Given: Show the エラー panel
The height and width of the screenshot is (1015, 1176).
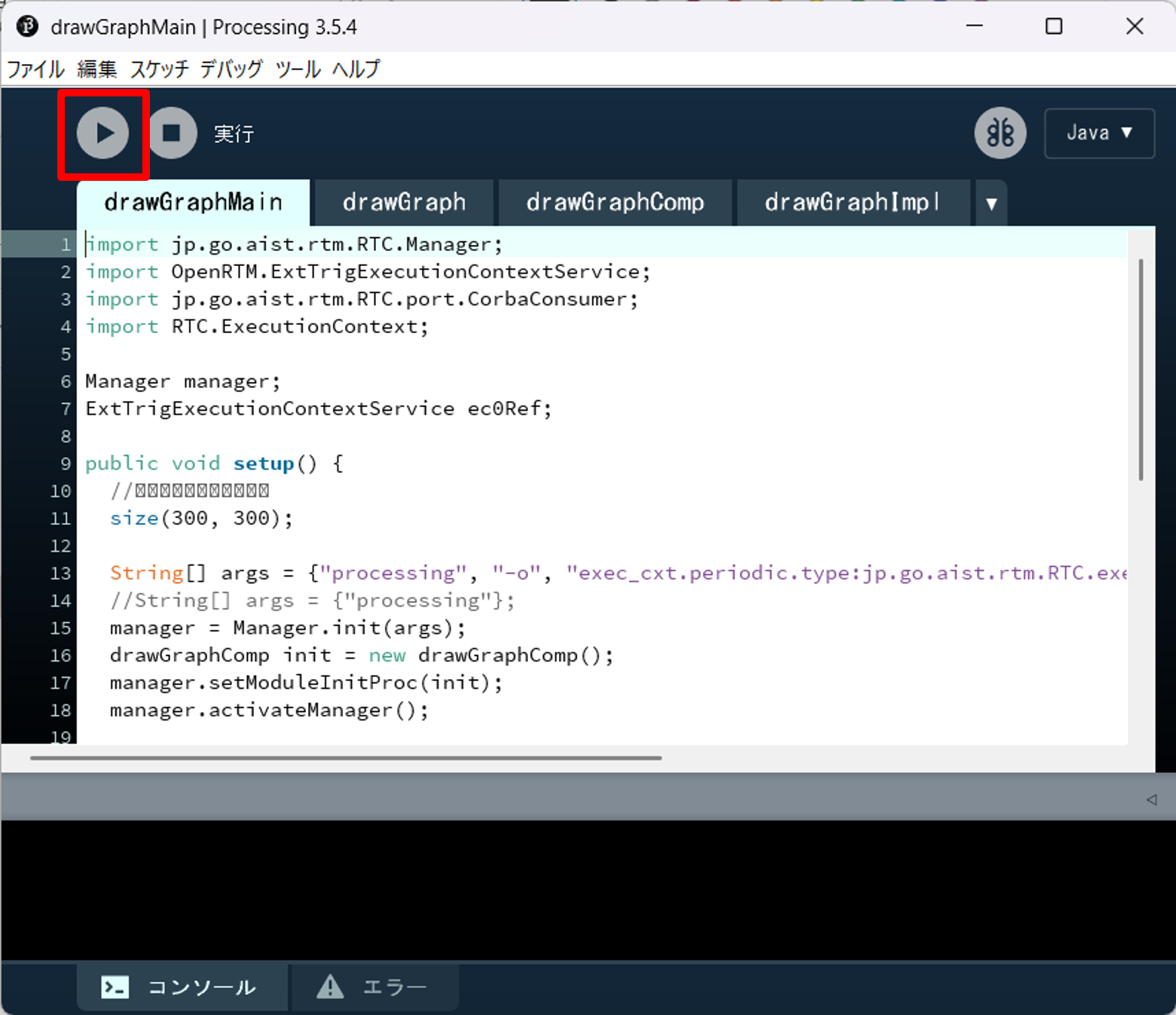Looking at the screenshot, I should click(x=374, y=987).
